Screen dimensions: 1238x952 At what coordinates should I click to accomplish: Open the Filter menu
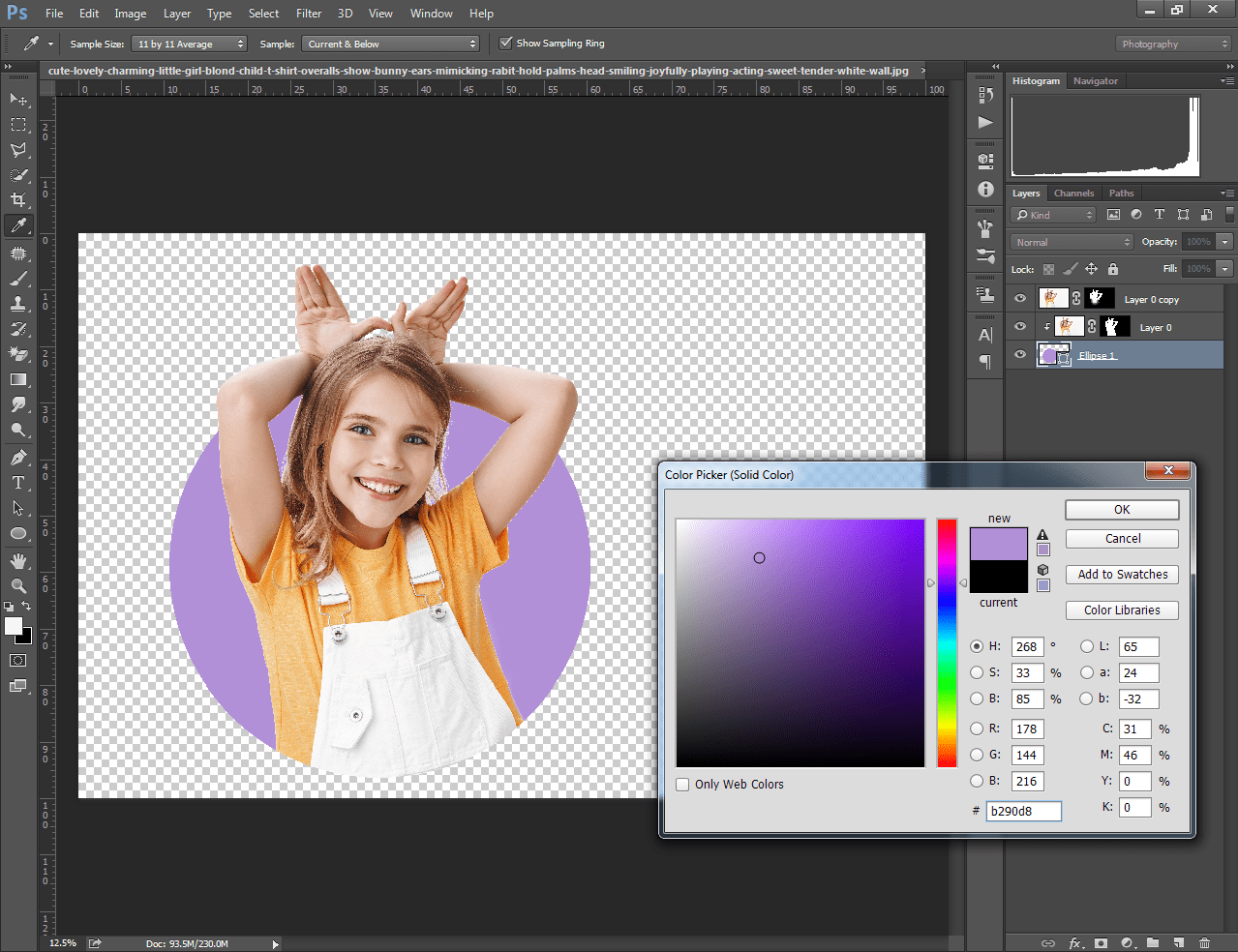[x=309, y=14]
